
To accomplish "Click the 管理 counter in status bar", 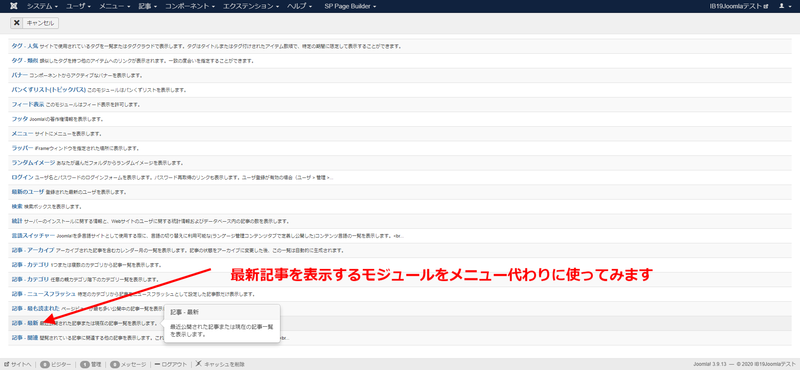I will tap(91, 364).
